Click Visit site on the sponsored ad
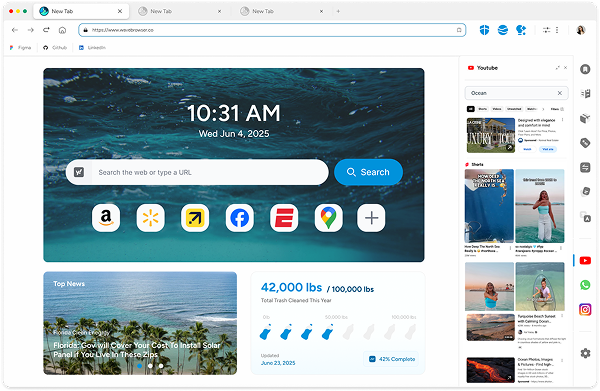This screenshot has height=391, width=600. point(548,149)
